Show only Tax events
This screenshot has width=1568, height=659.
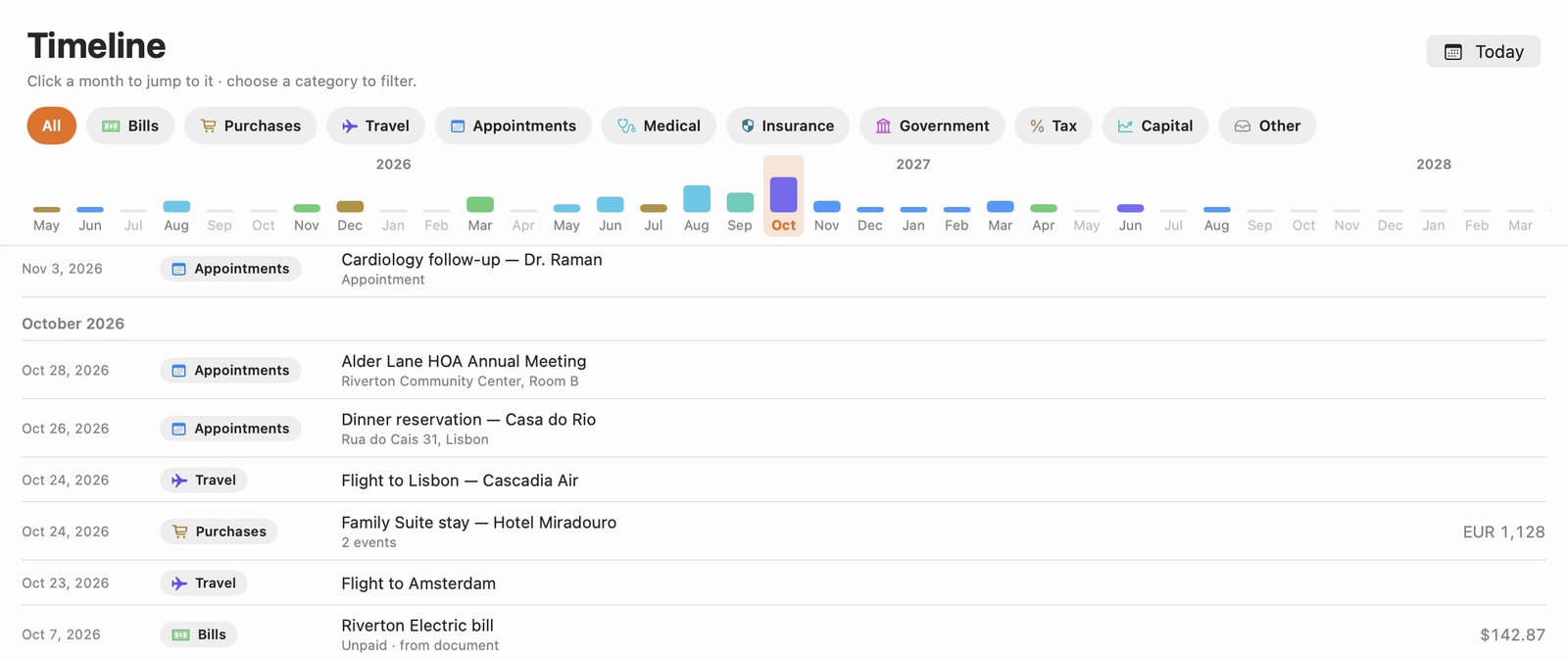click(x=1053, y=126)
